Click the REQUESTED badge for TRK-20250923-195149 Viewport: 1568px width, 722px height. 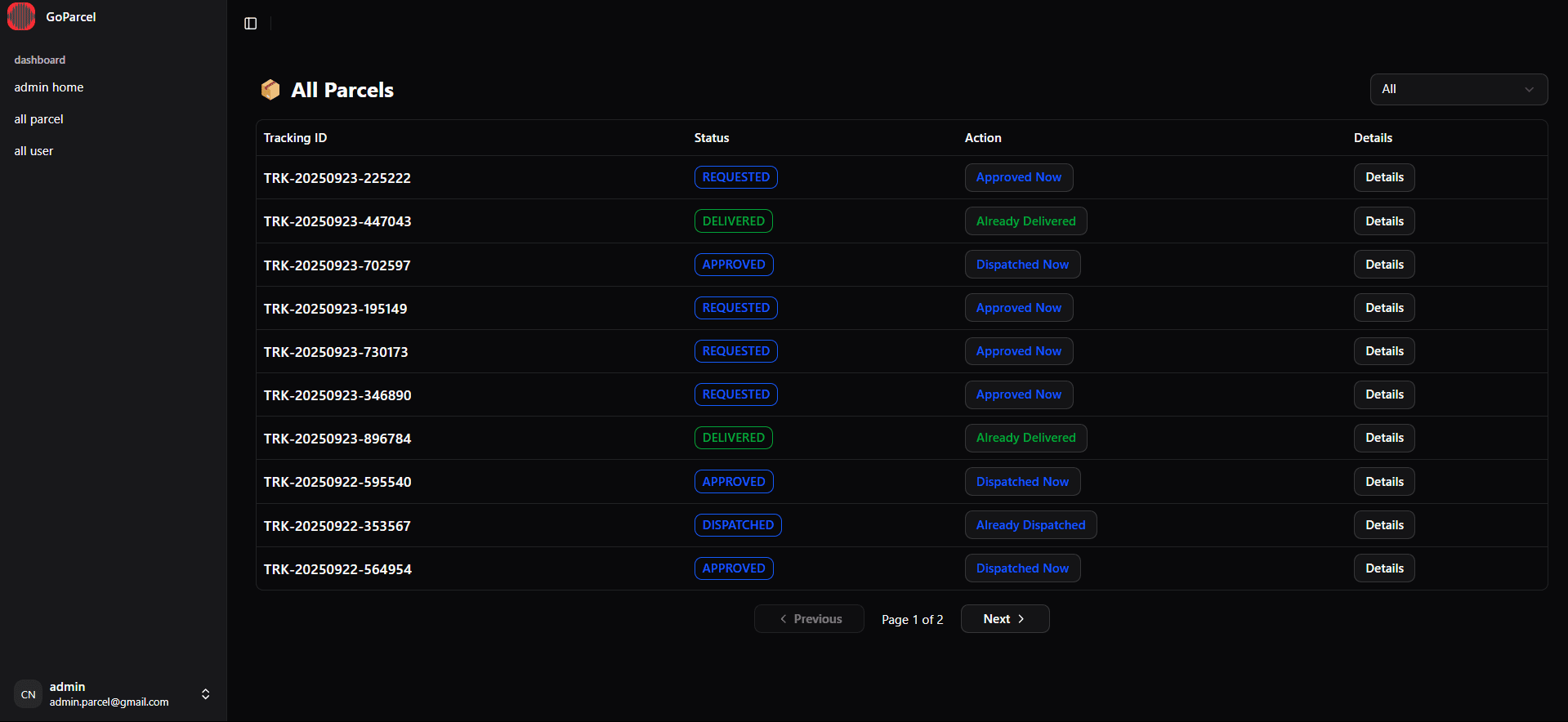coord(735,308)
